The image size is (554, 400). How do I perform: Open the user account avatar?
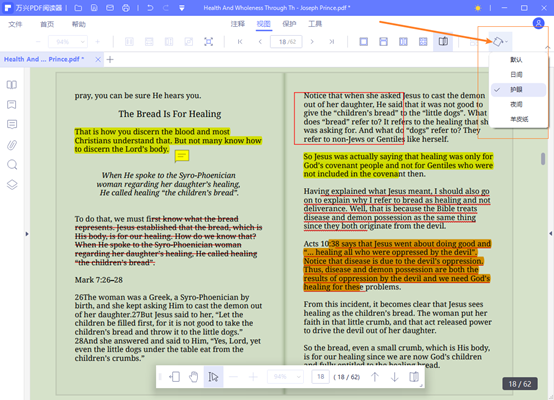point(538,23)
